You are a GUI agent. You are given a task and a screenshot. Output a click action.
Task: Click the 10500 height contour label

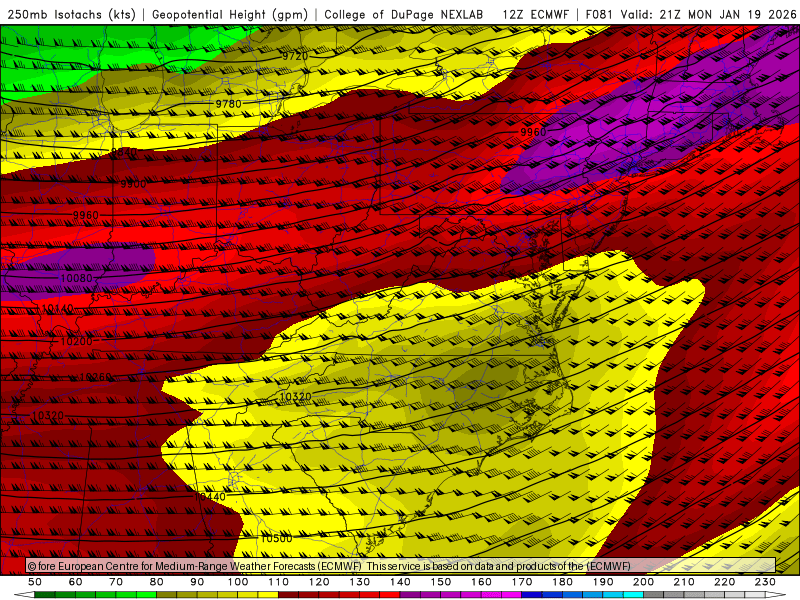277,538
